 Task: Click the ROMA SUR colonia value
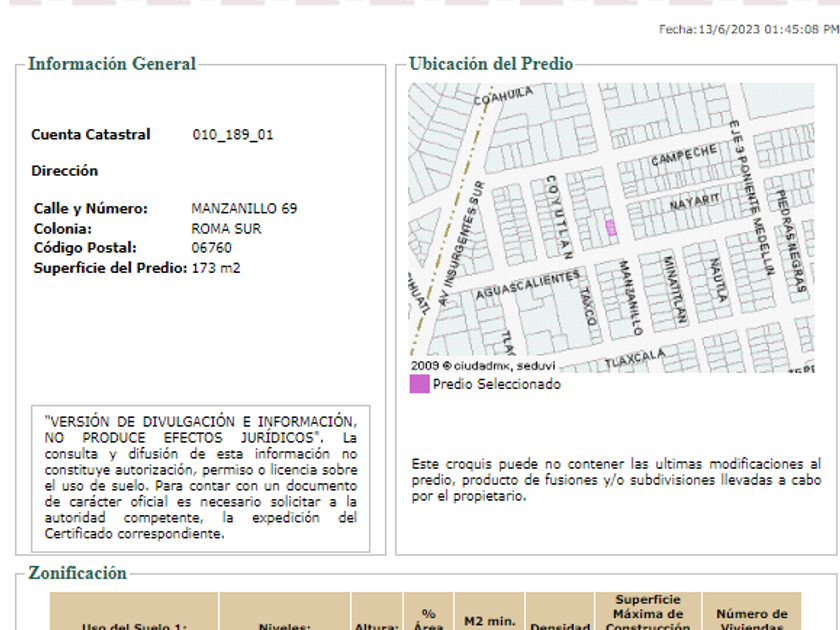pos(225,229)
